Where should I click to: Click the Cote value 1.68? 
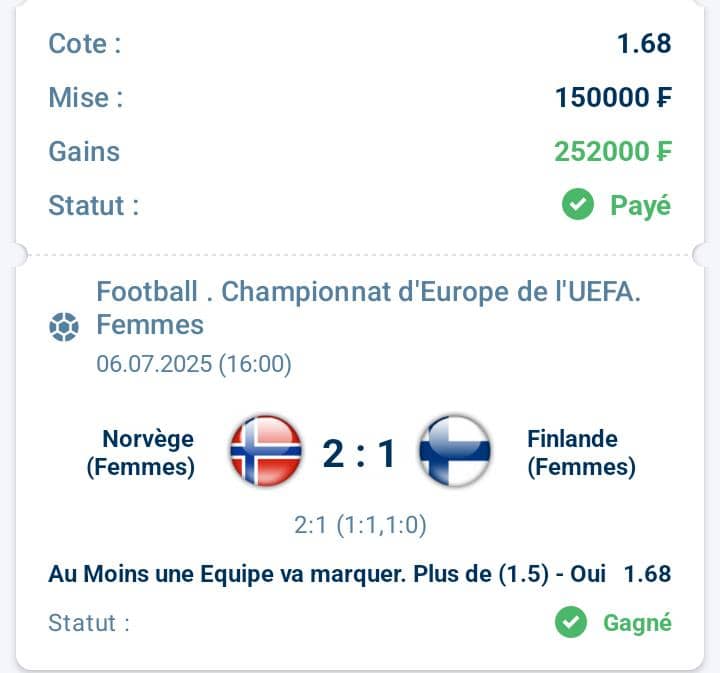644,44
